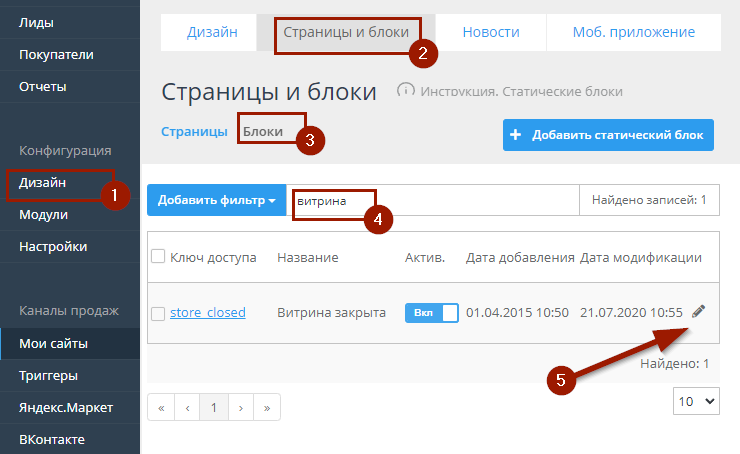Open the store_closed link
Viewport: 740px width, 454px height.
click(x=207, y=312)
